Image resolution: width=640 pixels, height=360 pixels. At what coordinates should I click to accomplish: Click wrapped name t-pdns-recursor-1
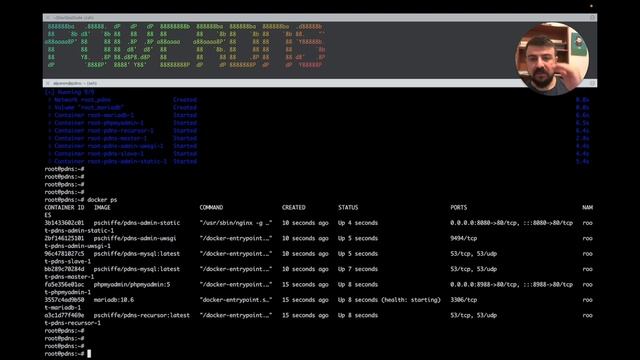click(x=73, y=323)
